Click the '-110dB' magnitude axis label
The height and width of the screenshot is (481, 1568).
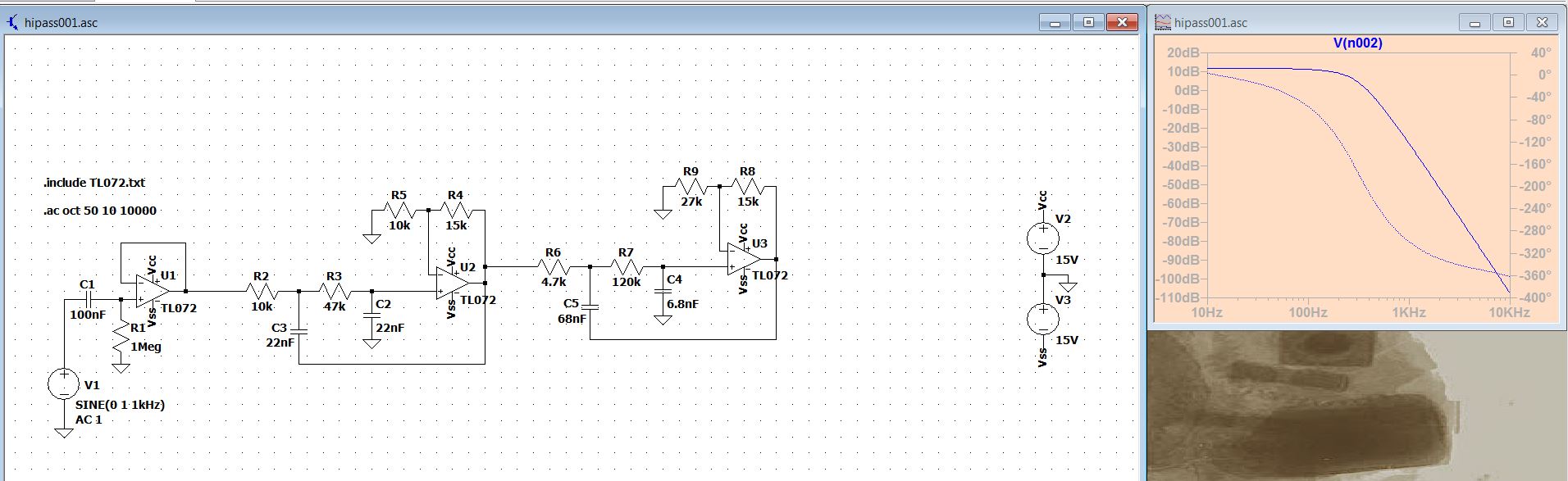click(x=1178, y=297)
